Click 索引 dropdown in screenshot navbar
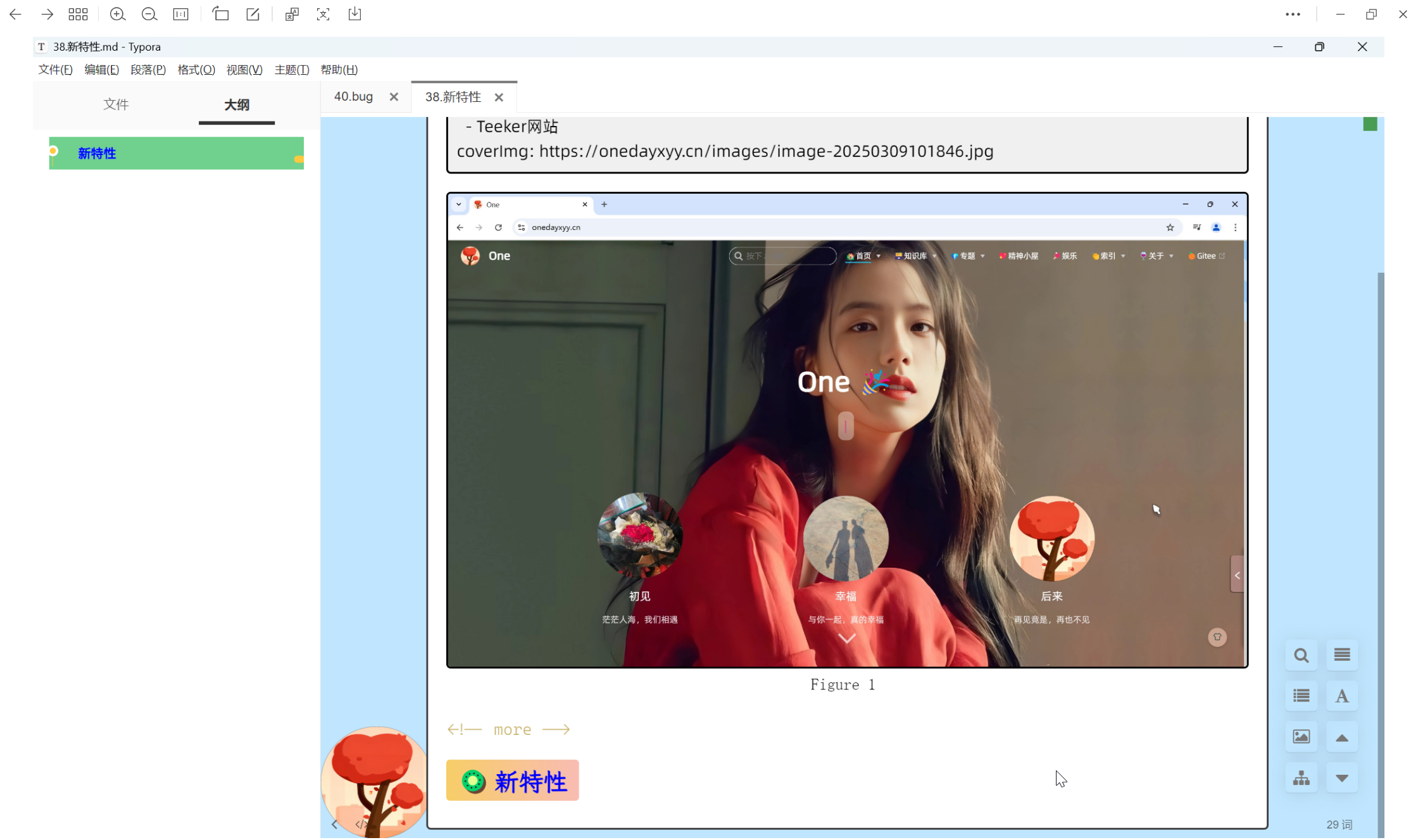The width and height of the screenshot is (1418, 840). (1108, 256)
